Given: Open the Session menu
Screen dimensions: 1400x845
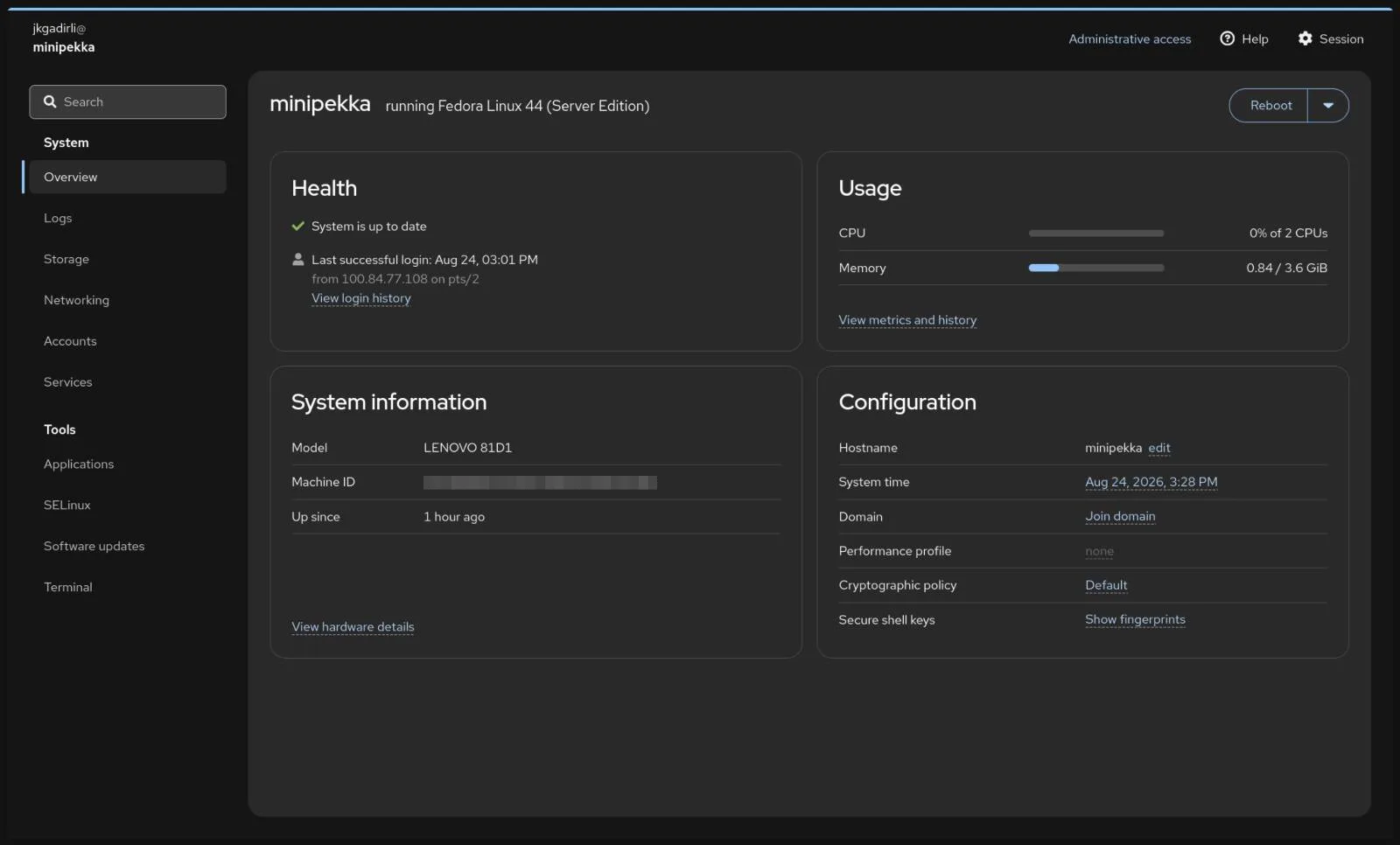Looking at the screenshot, I should [1331, 38].
